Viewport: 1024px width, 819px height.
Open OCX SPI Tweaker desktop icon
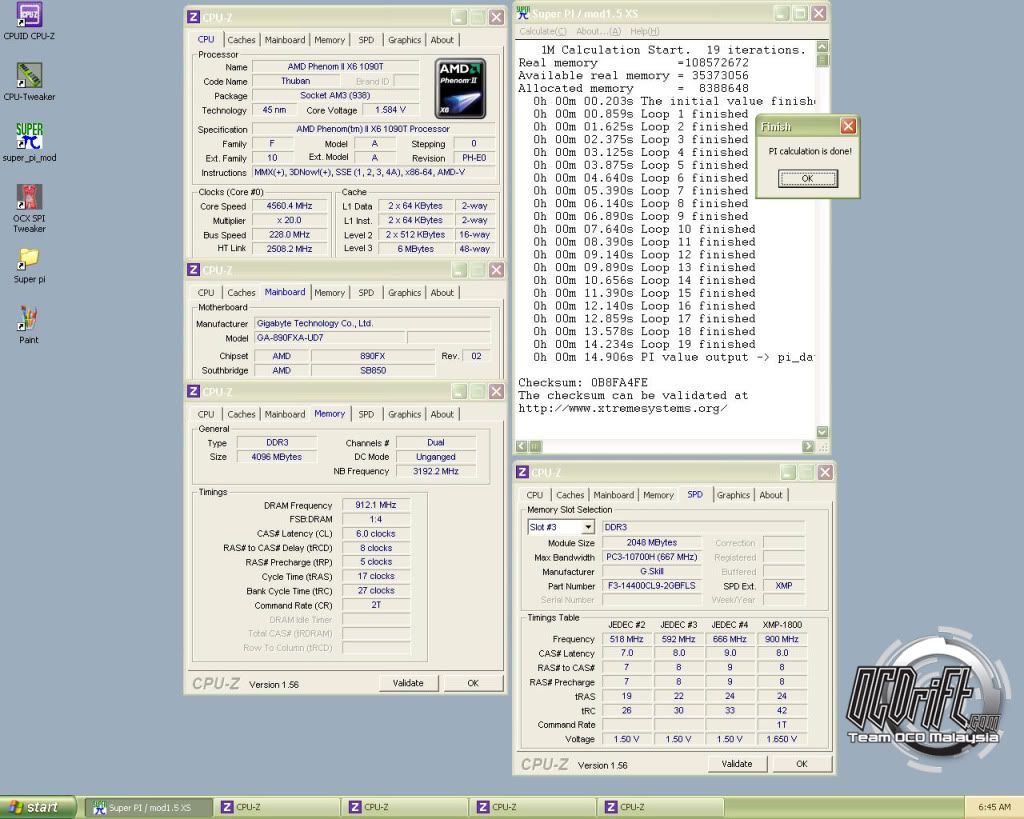point(29,198)
